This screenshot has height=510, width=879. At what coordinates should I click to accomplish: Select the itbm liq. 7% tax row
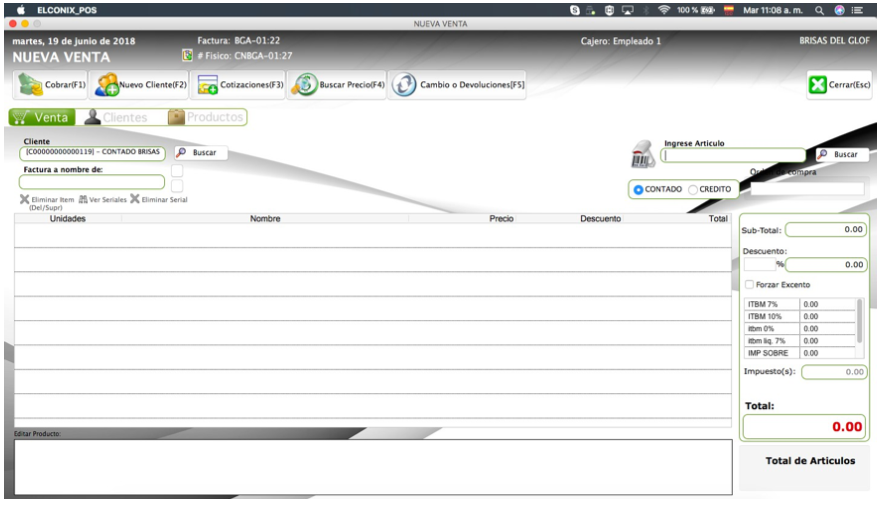point(799,341)
